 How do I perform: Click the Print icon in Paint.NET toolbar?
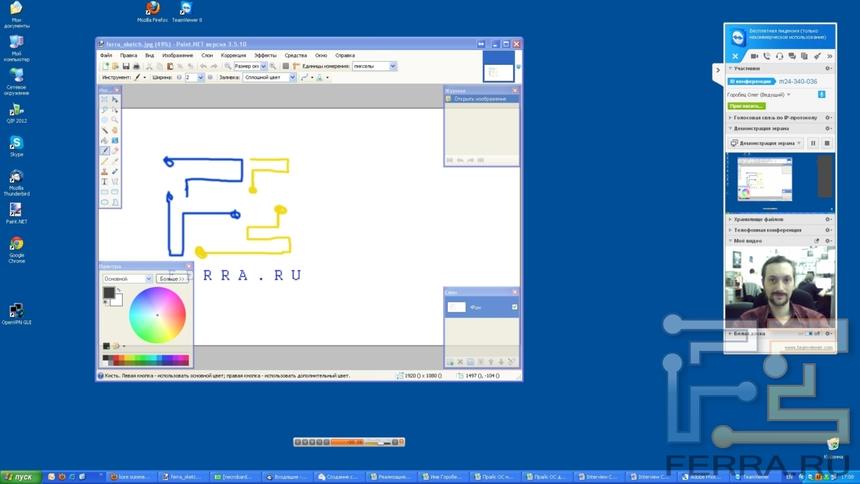(136, 66)
